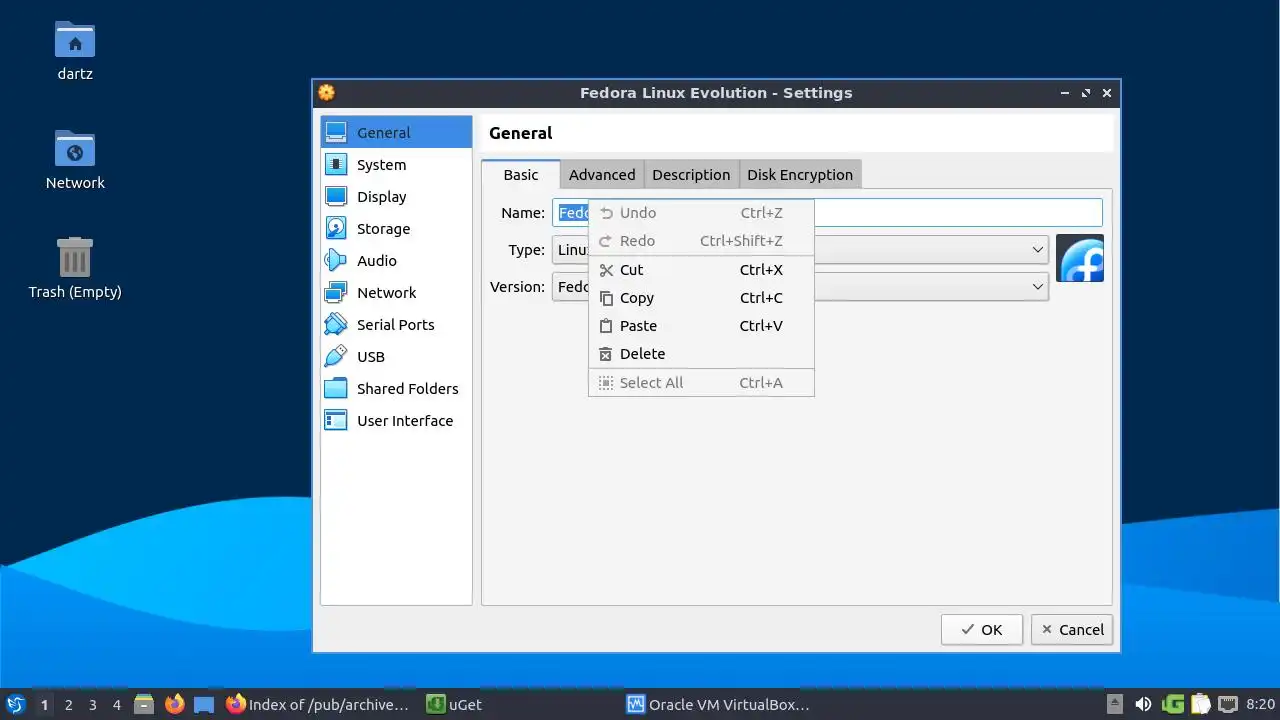Switch to the Advanced tab
Image resolution: width=1280 pixels, height=720 pixels.
pos(602,174)
